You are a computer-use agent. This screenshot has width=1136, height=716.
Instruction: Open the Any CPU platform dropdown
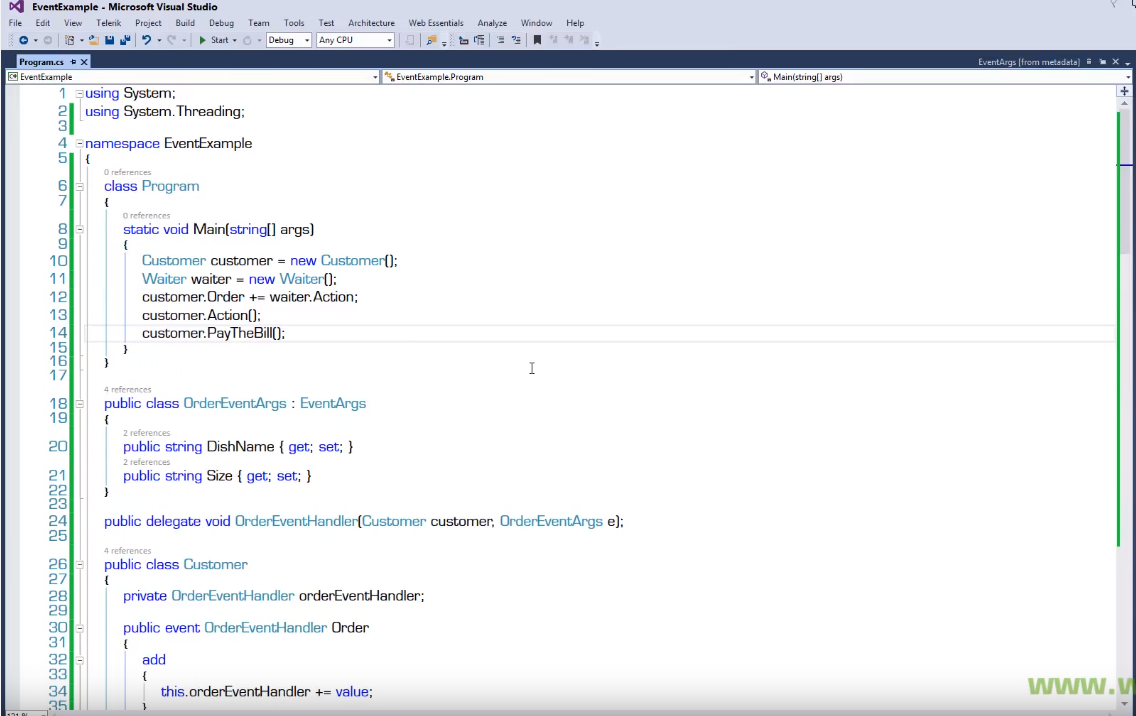[x=356, y=40]
